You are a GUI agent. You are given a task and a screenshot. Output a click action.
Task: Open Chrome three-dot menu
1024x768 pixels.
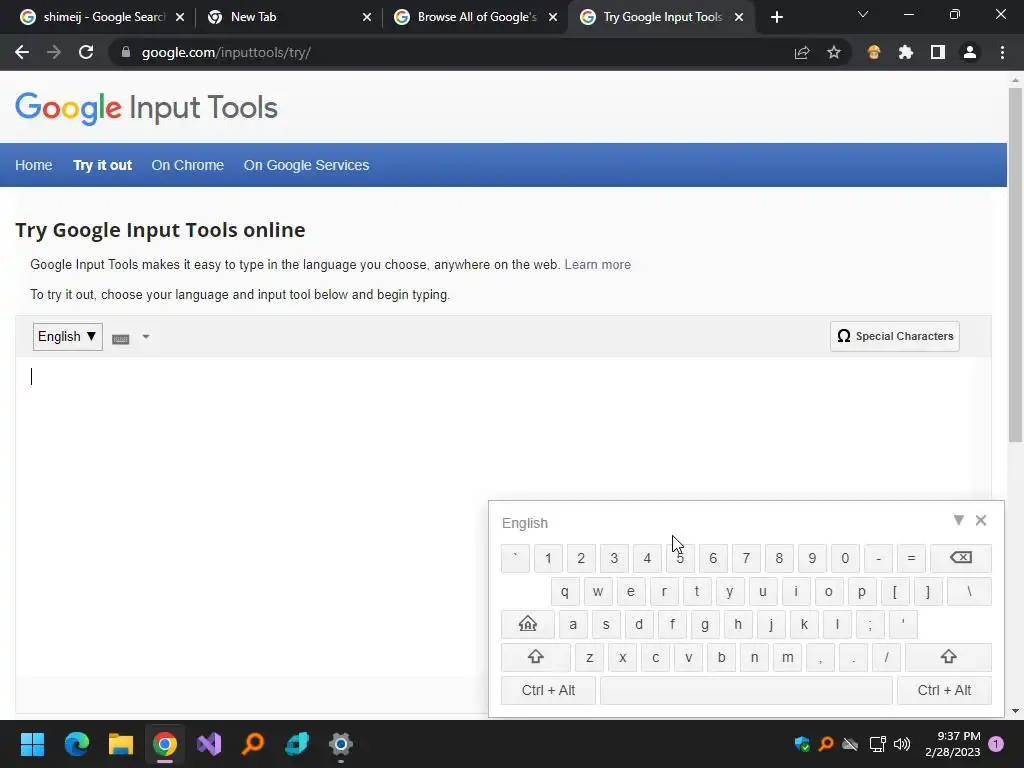[1002, 52]
